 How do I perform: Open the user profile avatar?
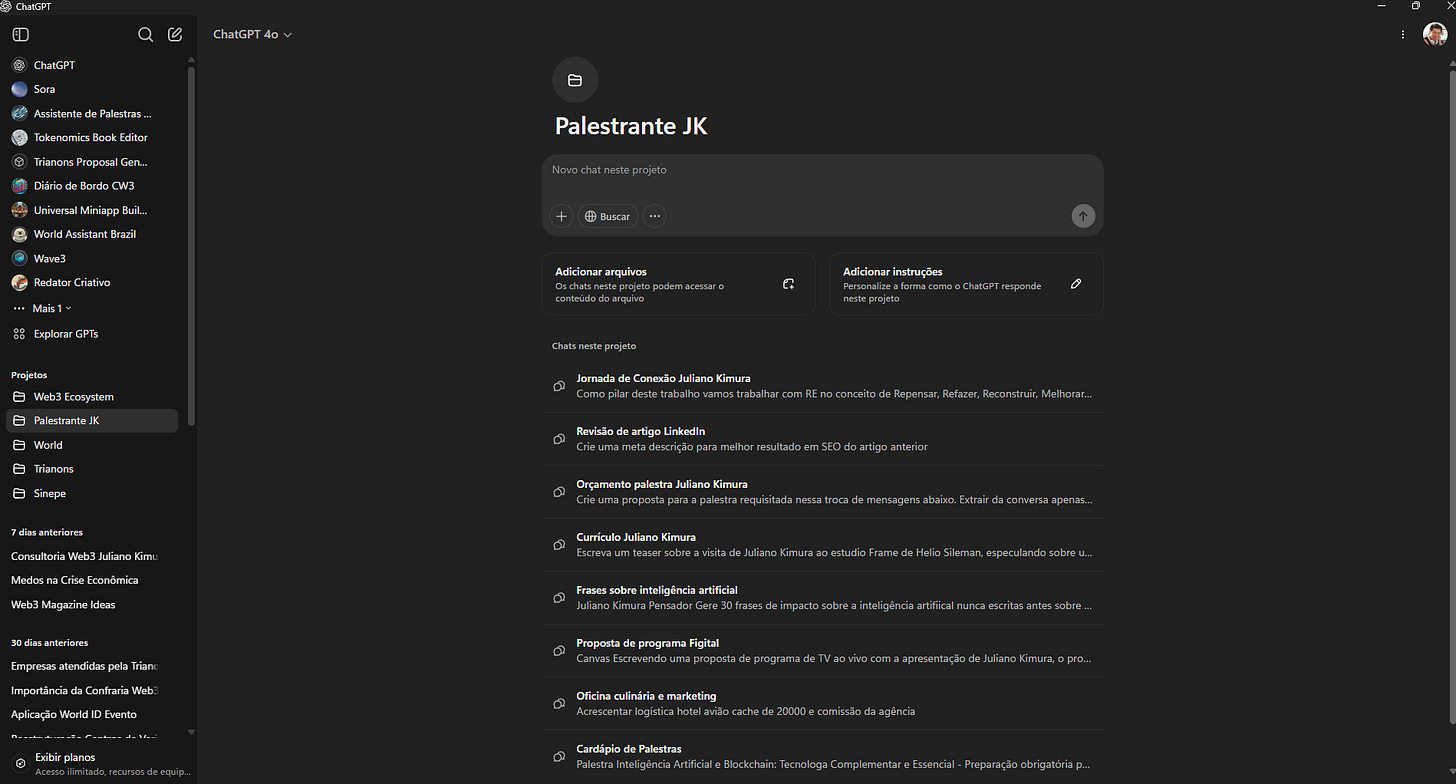coord(1434,34)
